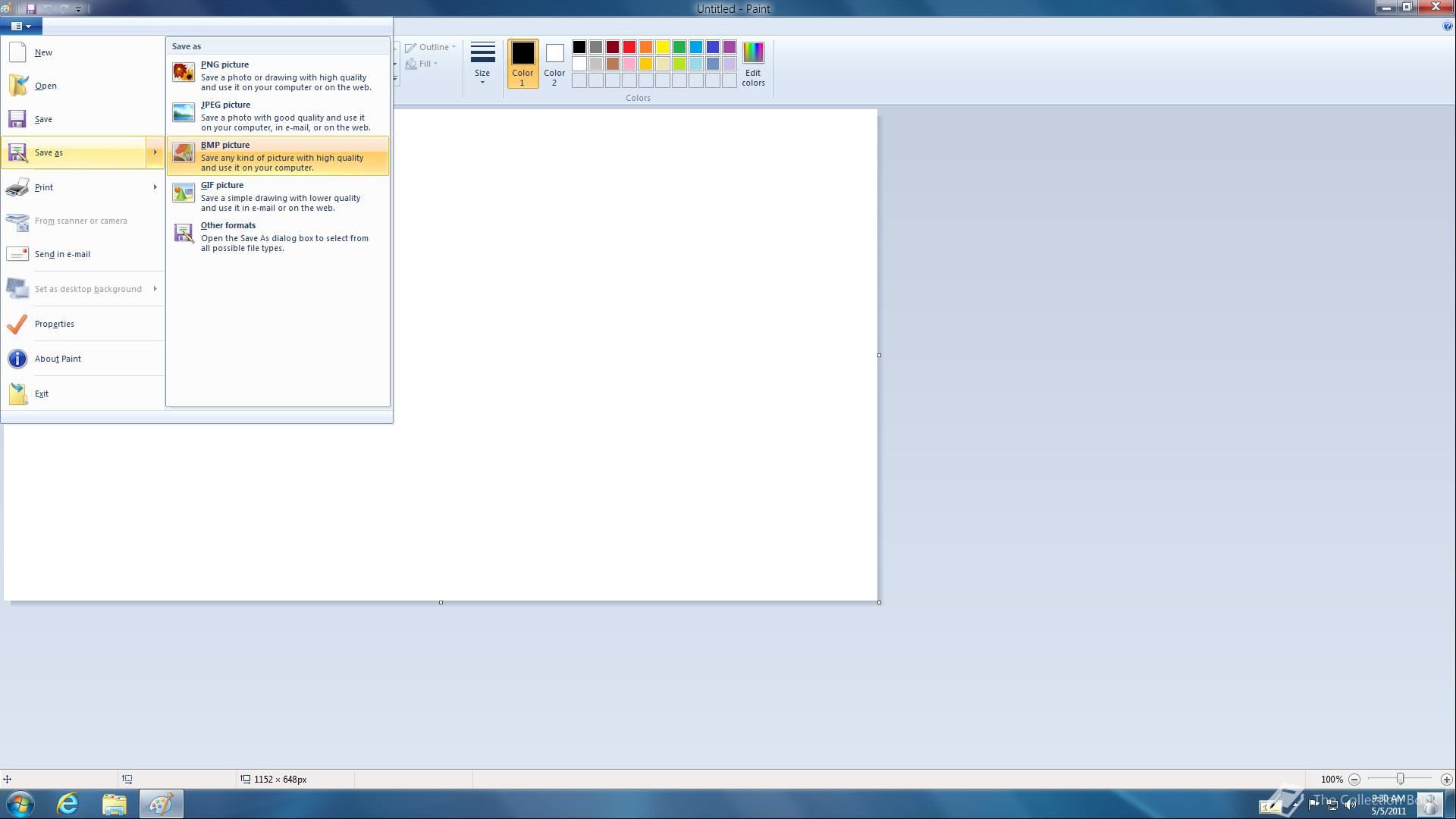Select the lavender palette swatch
Image resolution: width=1456 pixels, height=819 pixels.
[x=730, y=64]
